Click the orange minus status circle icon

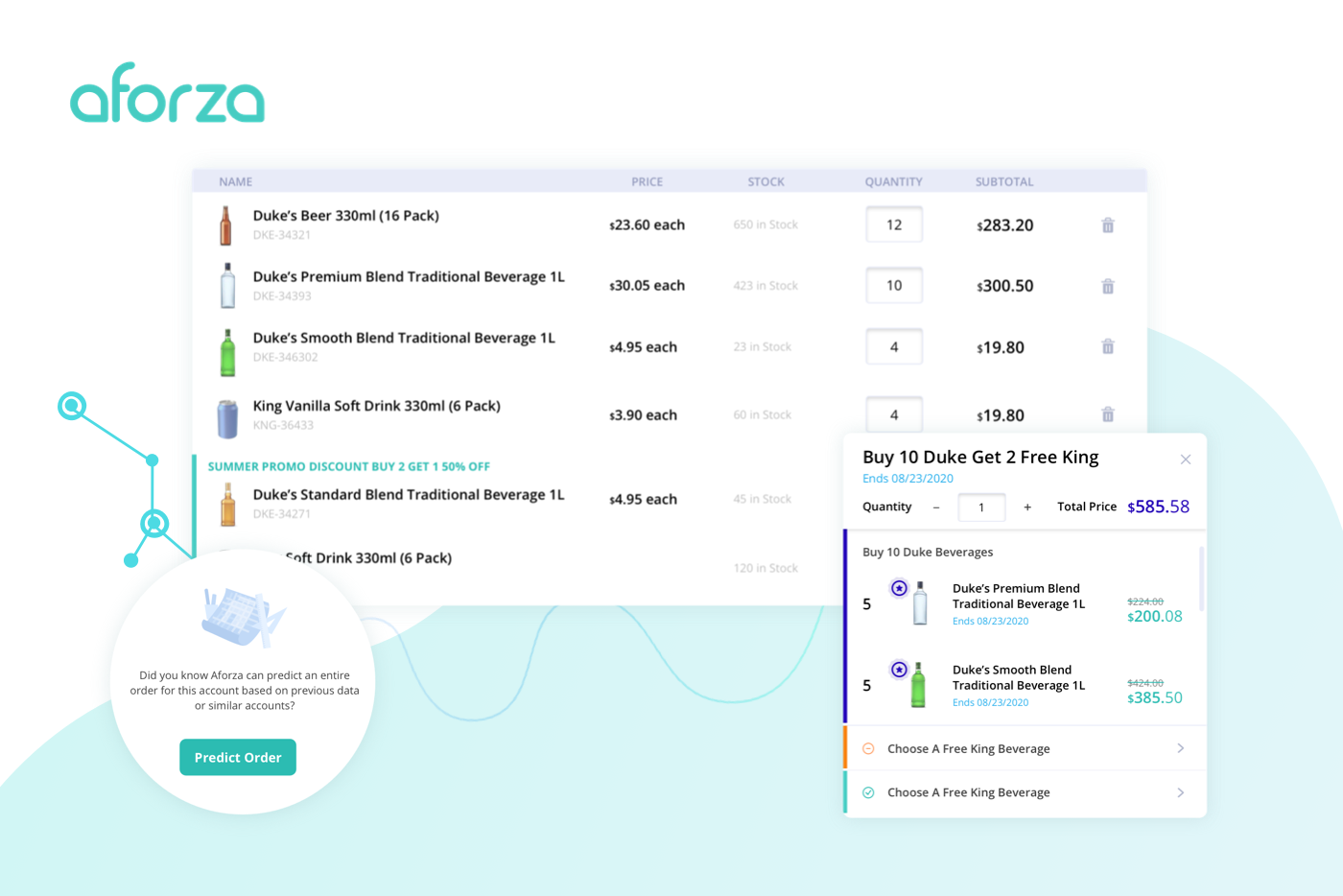pyautogui.click(x=868, y=748)
